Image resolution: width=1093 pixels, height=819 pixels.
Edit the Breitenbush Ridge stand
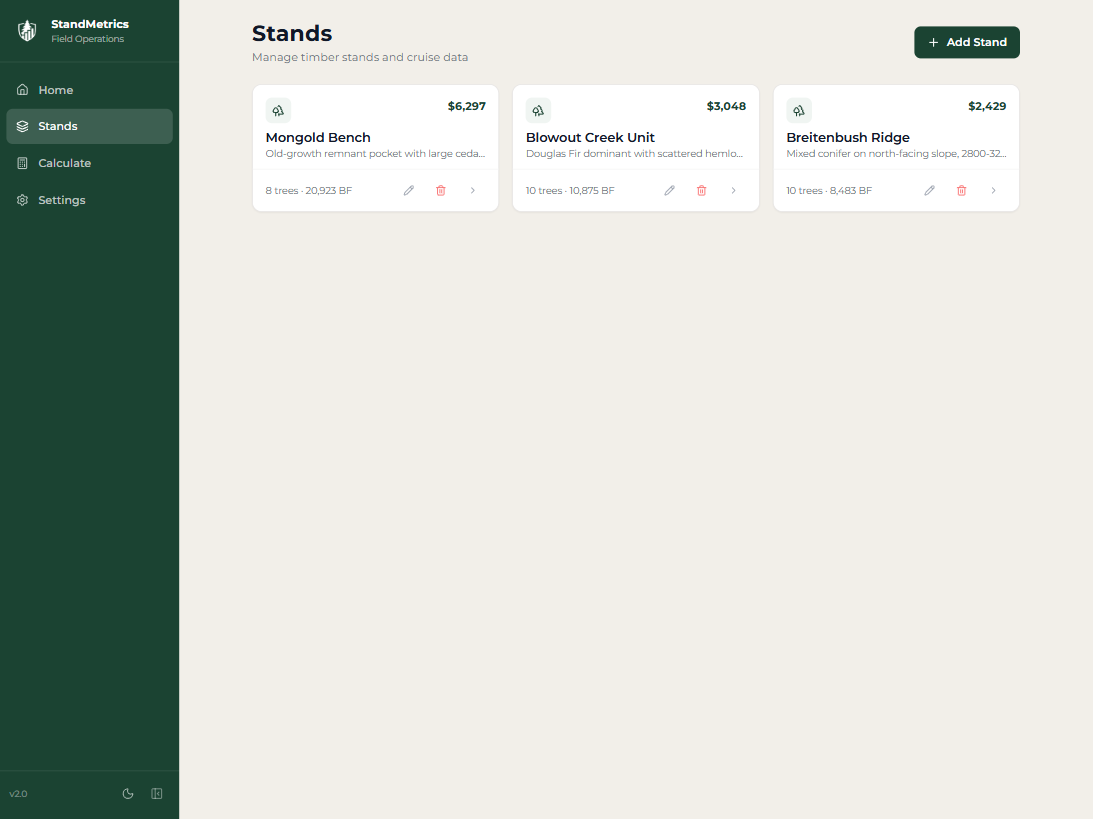(x=930, y=190)
